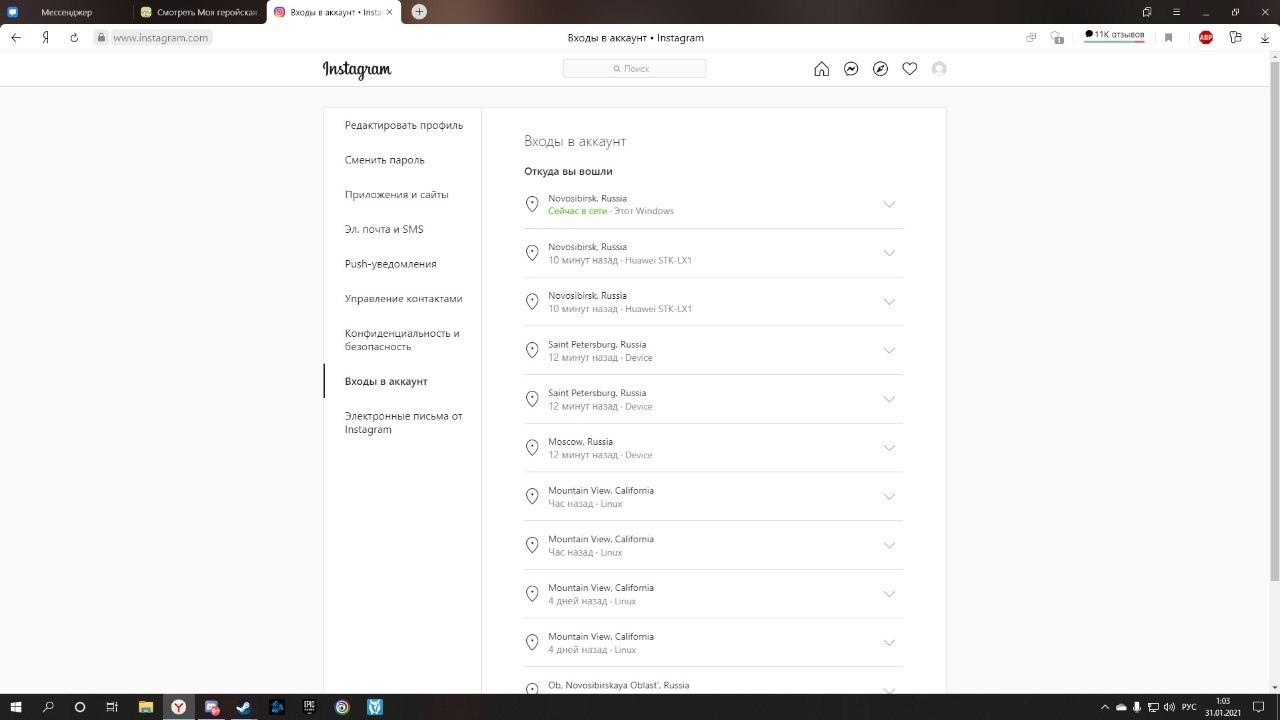
Task: Click 'Novosibirsk, Russia' with 'Сейчас в сети'
Action: click(587, 198)
